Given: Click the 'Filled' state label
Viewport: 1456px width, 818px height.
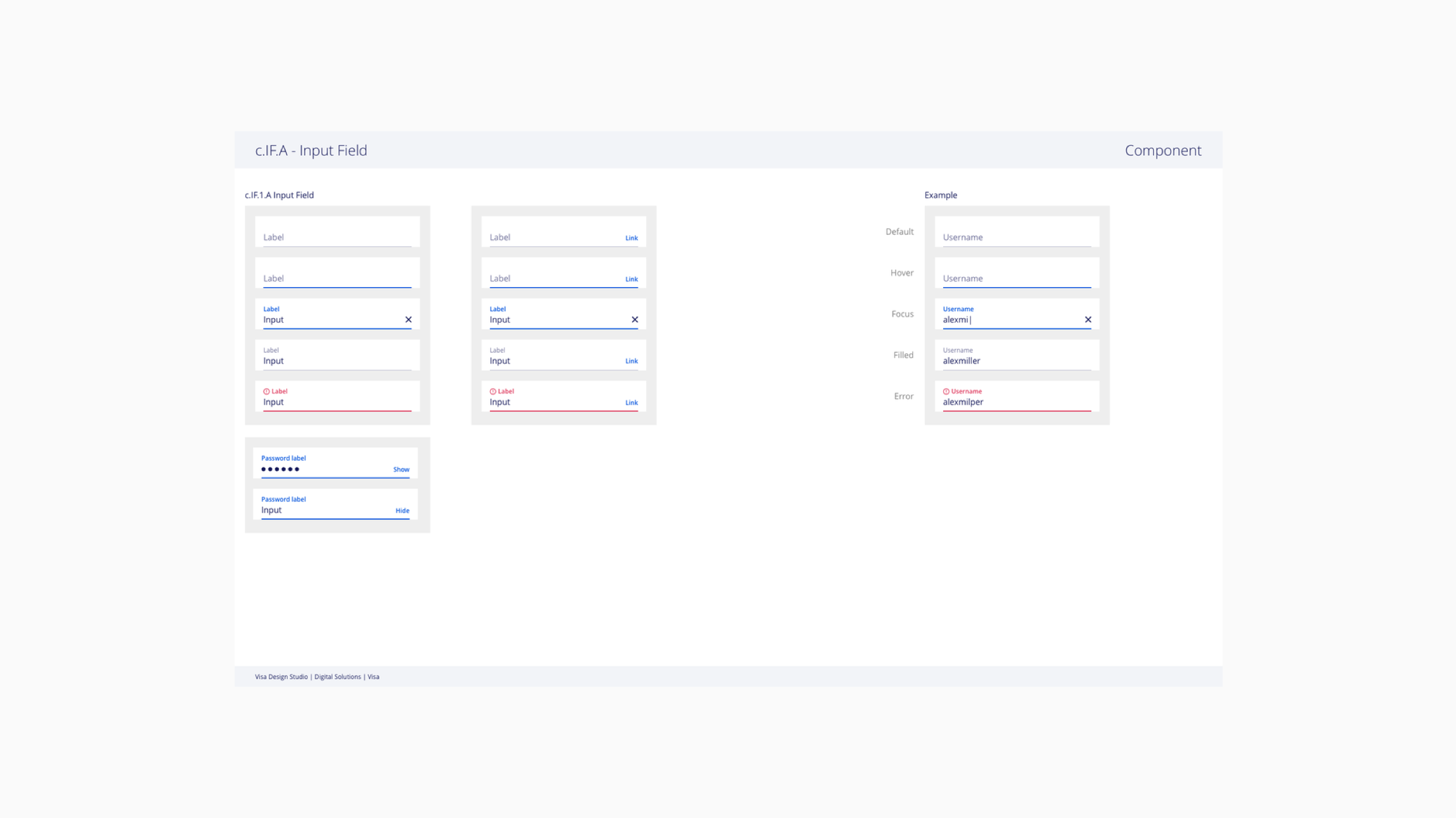Looking at the screenshot, I should [903, 355].
